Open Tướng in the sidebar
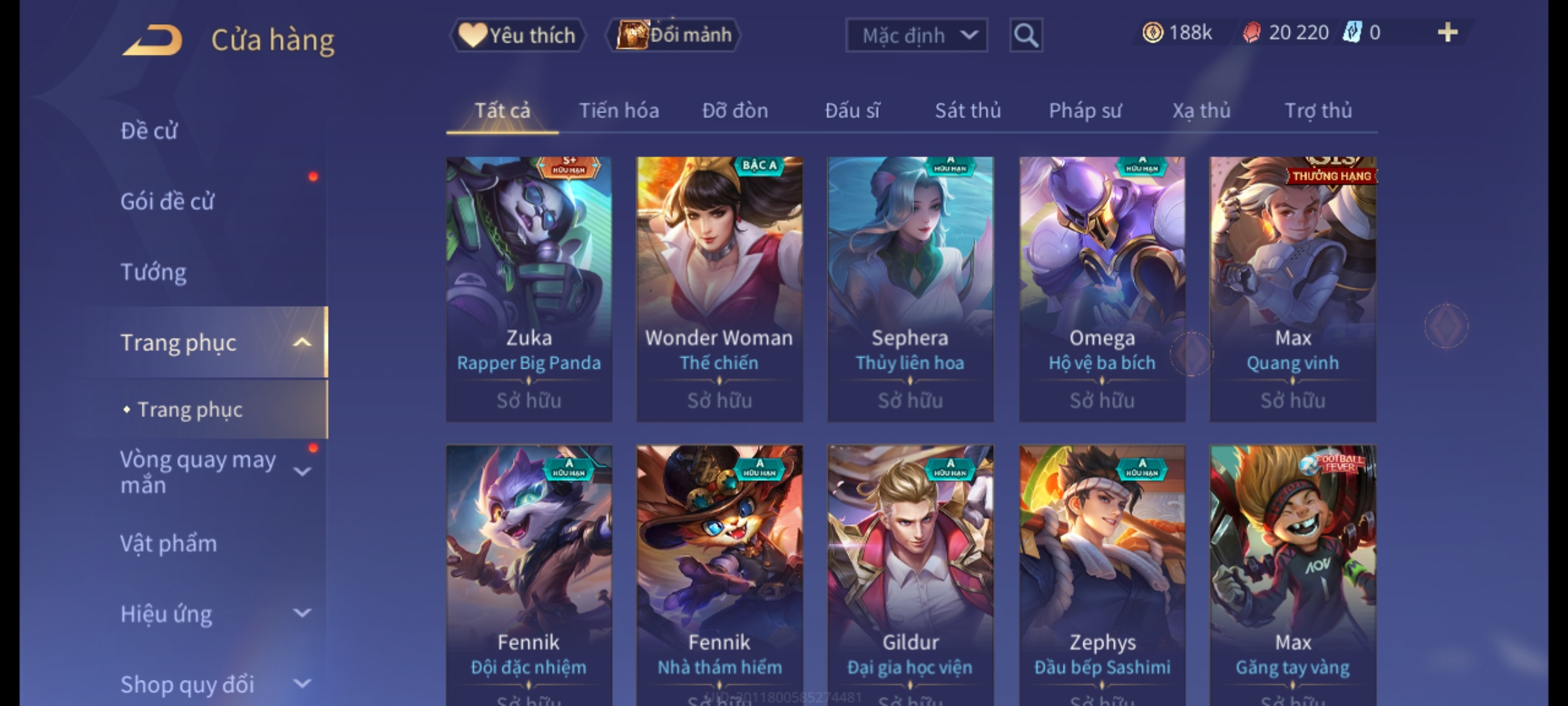The width and height of the screenshot is (1568, 706). tap(153, 271)
